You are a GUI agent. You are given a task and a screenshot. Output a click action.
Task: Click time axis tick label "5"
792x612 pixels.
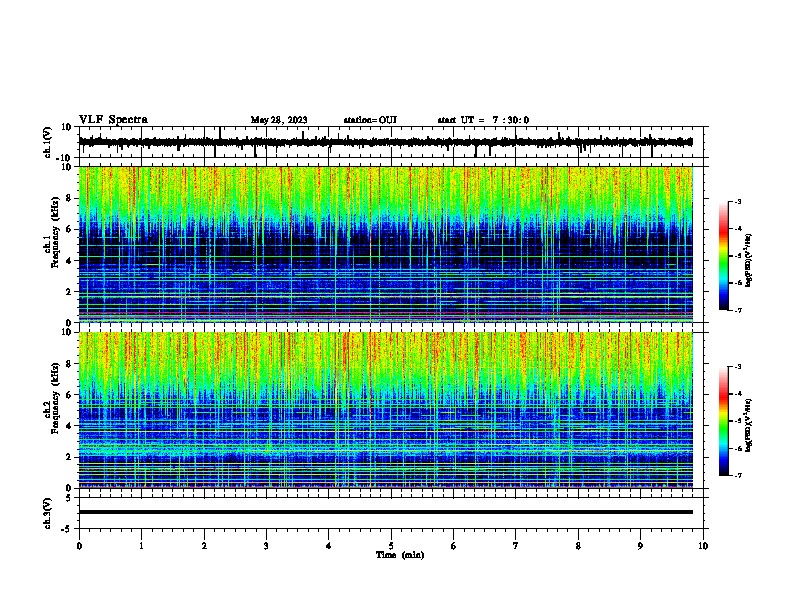pos(391,546)
